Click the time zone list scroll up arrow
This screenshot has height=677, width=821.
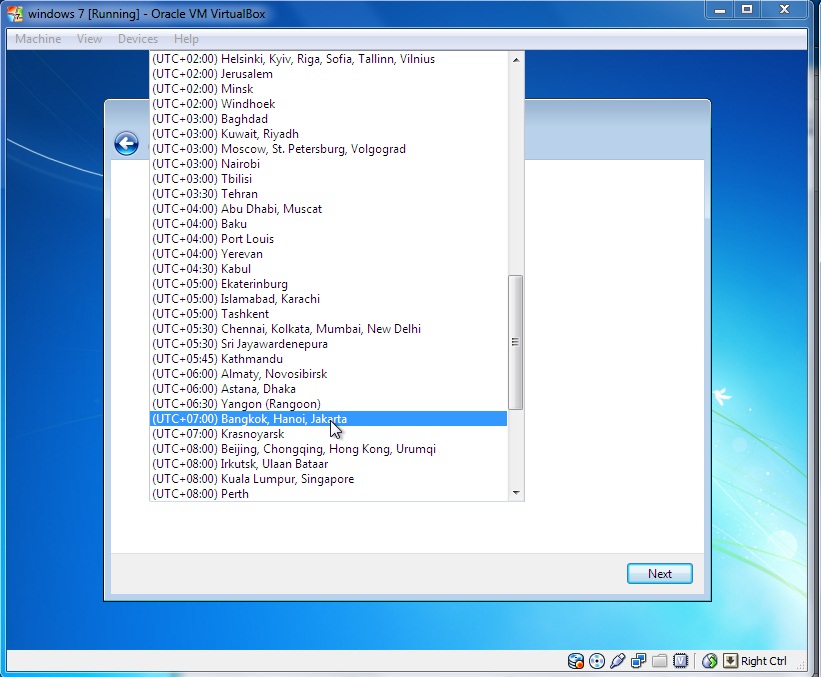click(516, 60)
